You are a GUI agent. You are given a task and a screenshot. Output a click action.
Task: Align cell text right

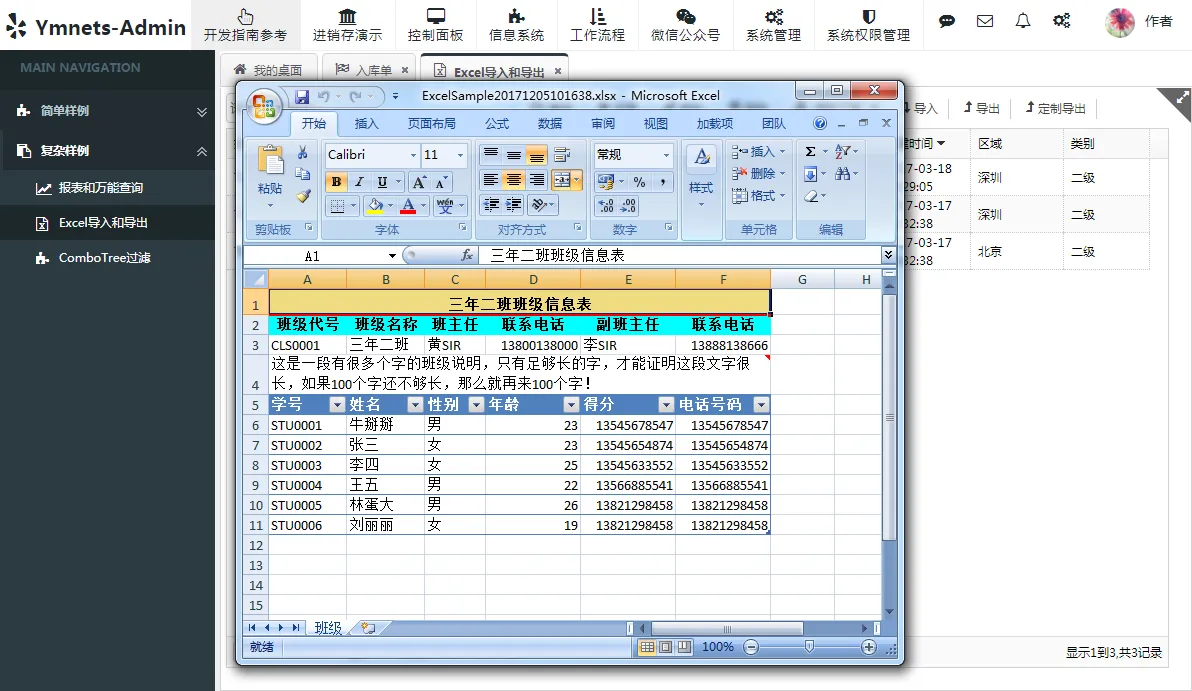click(537, 180)
